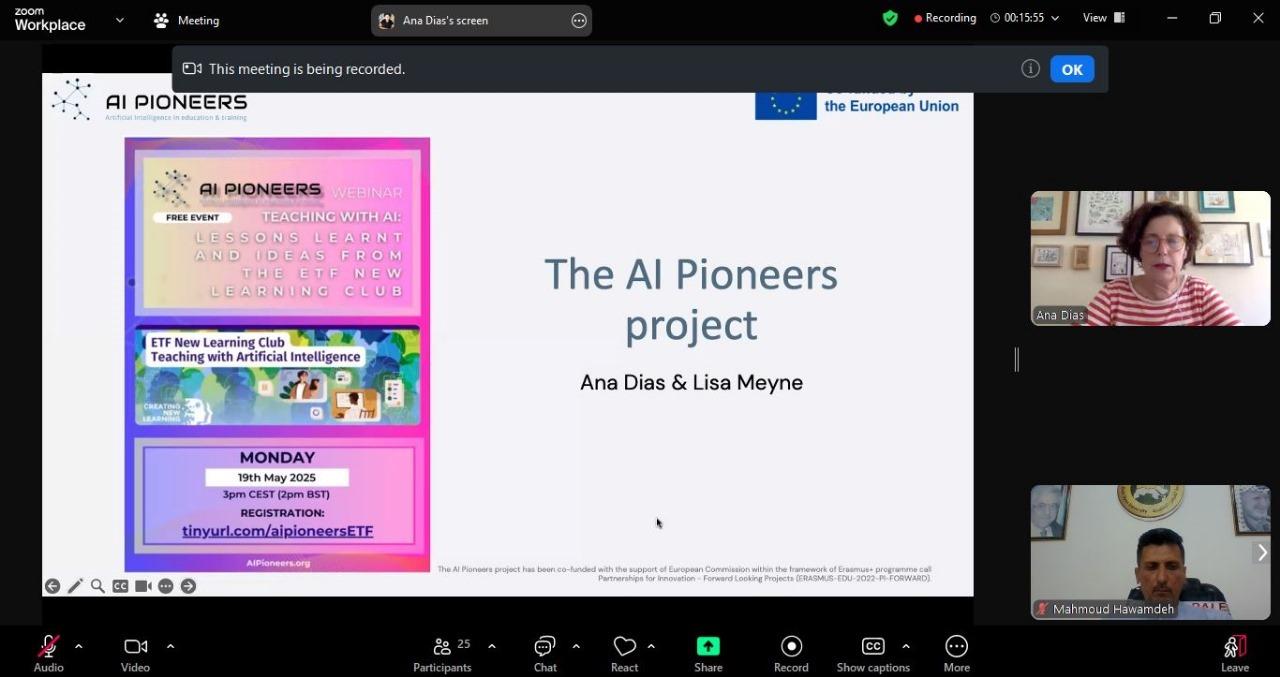Viewport: 1280px width, 677px height.
Task: Restore down the Zoom window
Action: click(x=1215, y=18)
